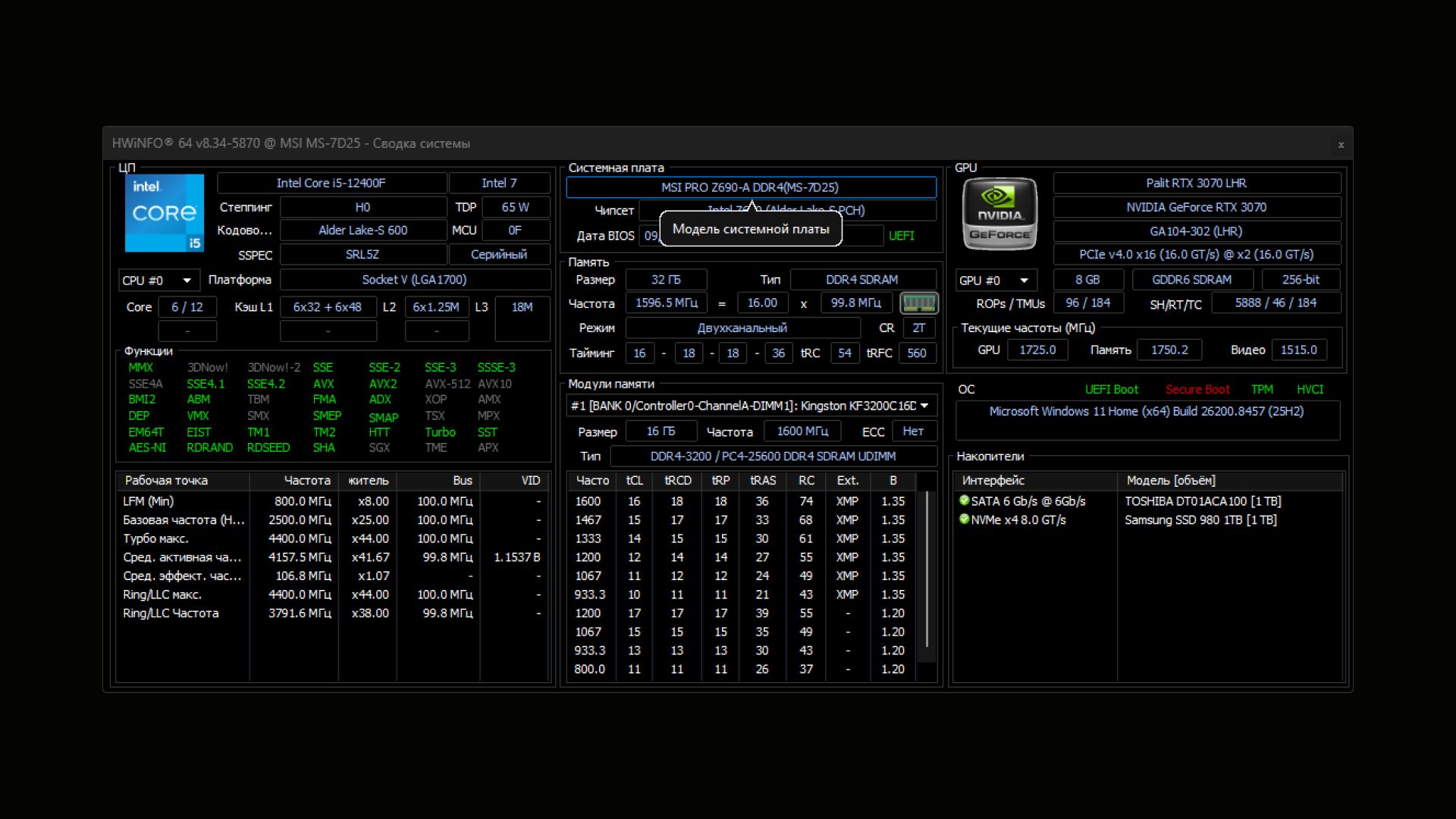Click the '5888 / 46 / 184' SH/RT/TC value
Viewport: 1456px width, 819px height.
coord(1276,303)
